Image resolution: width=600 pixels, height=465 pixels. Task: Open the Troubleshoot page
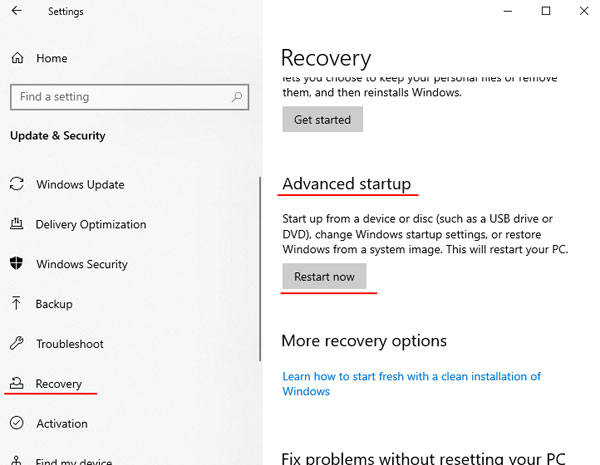click(70, 344)
